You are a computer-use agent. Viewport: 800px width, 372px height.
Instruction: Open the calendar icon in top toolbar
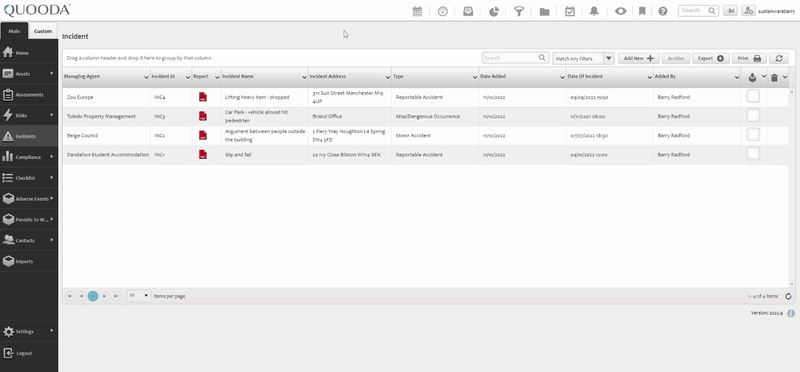[417, 11]
